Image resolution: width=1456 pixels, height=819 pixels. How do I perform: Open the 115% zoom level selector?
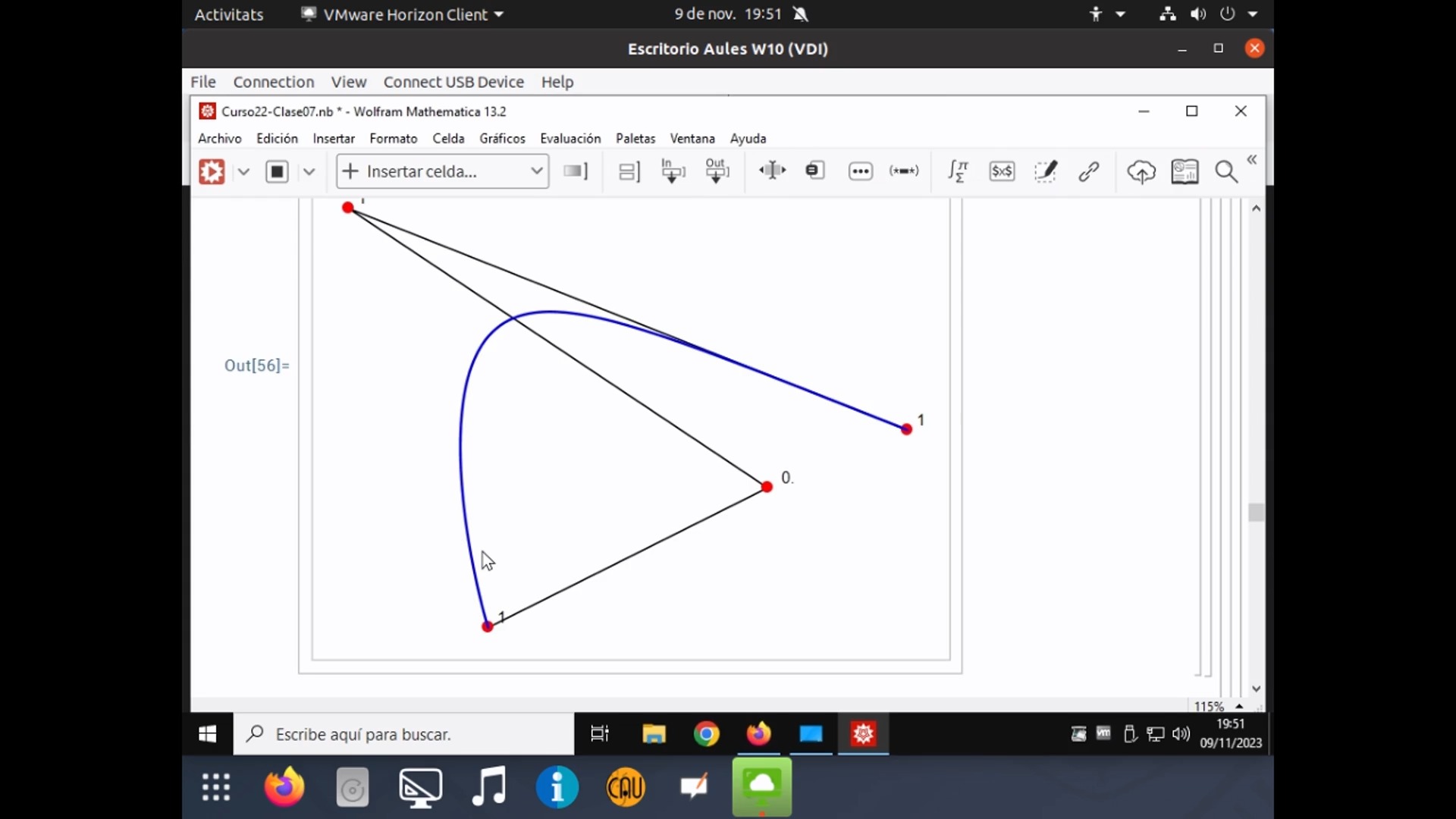1218,706
